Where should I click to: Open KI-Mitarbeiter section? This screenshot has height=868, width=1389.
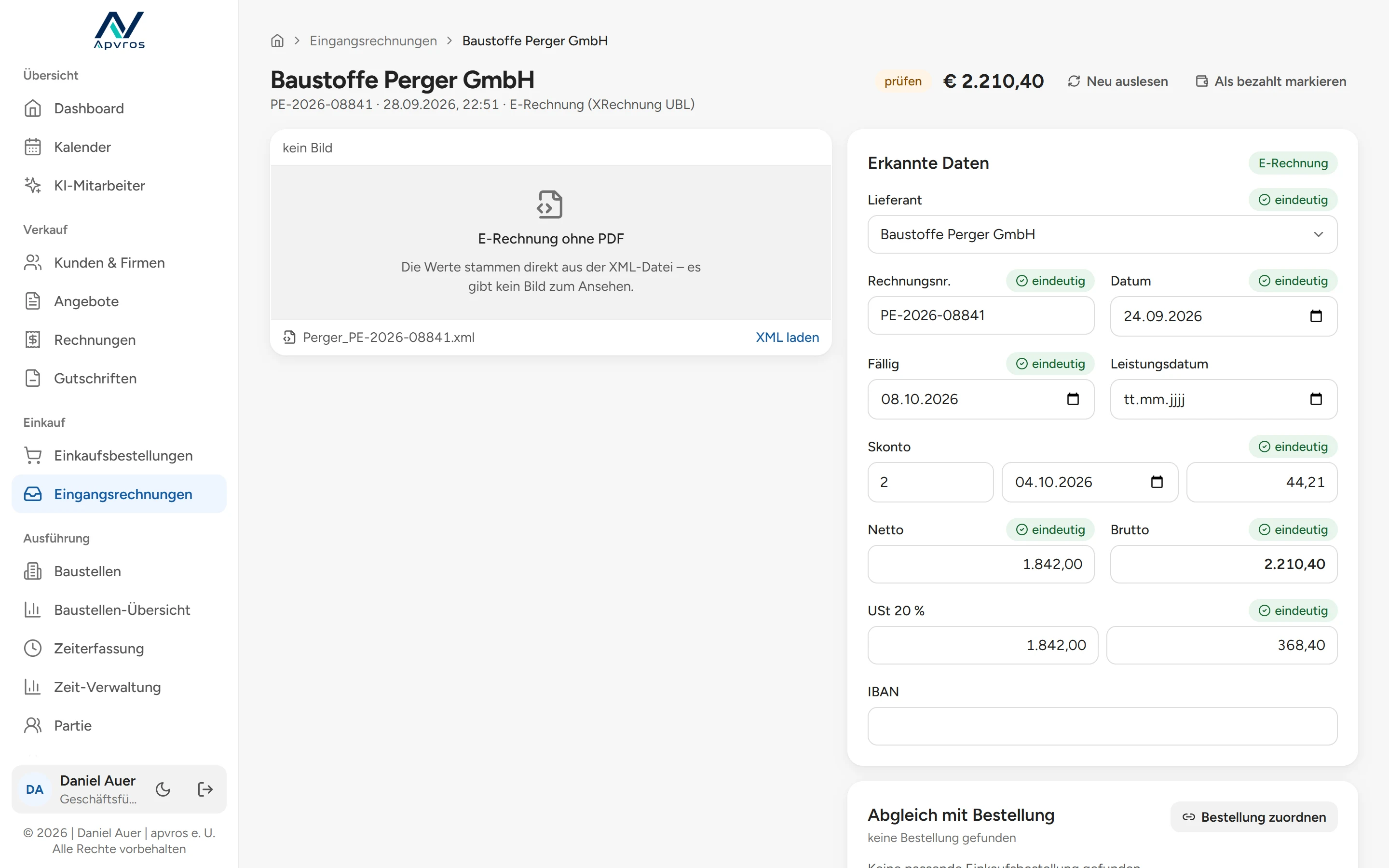tap(120, 186)
